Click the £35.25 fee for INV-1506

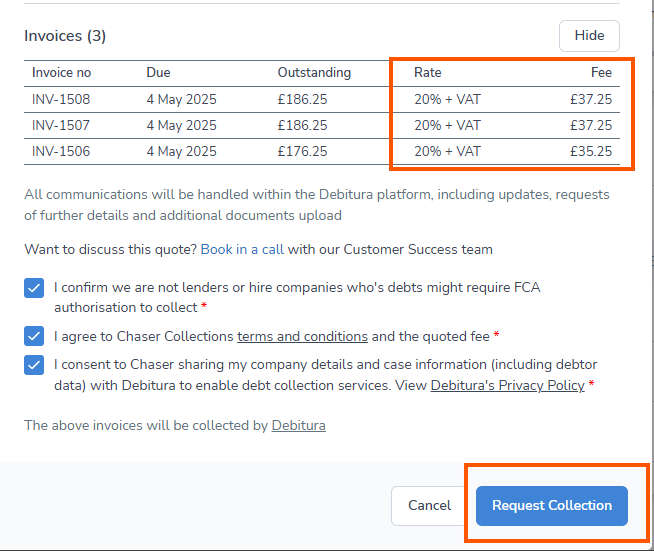coord(590,151)
